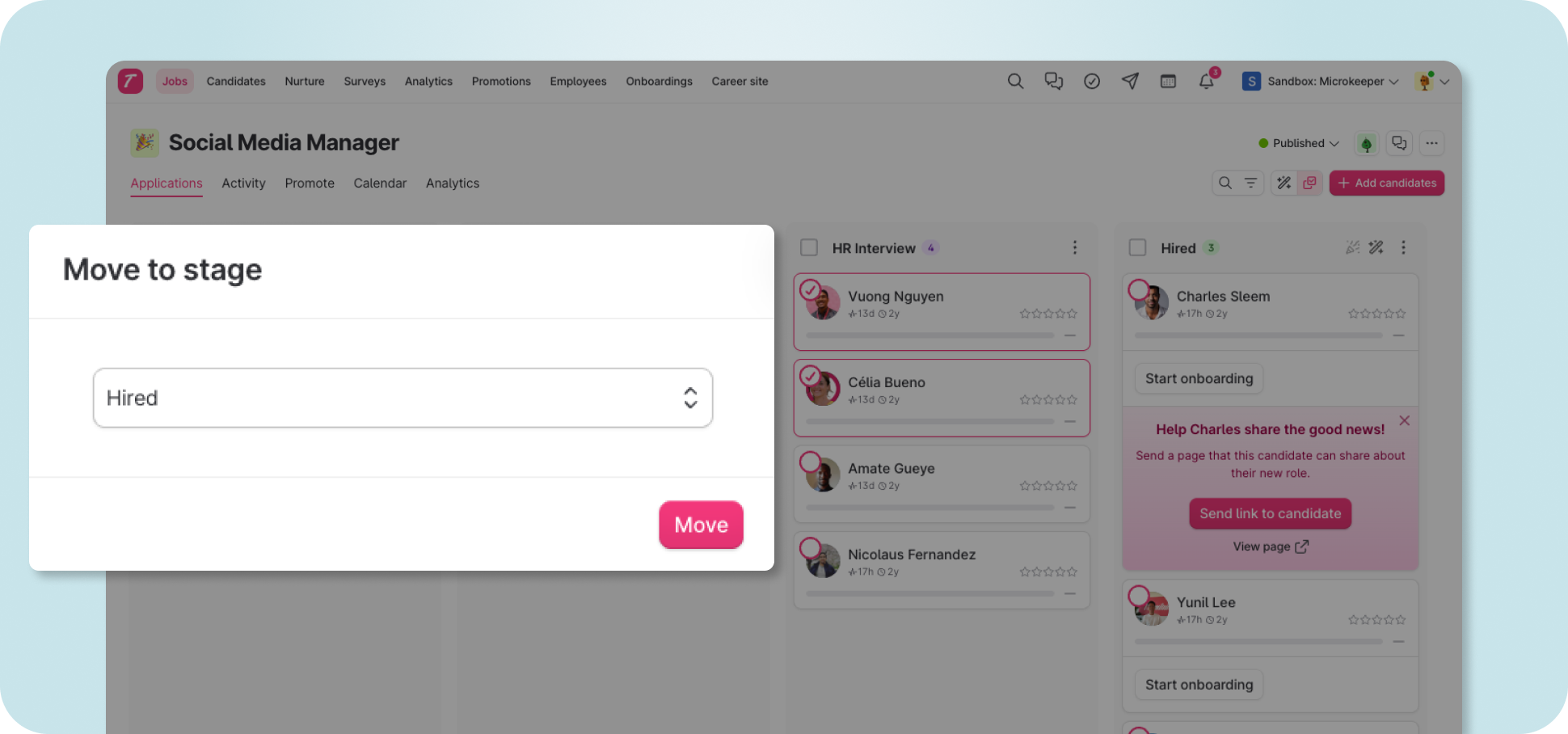Click the magic wand icon in toolbar
The height and width of the screenshot is (734, 1568).
tap(1283, 183)
